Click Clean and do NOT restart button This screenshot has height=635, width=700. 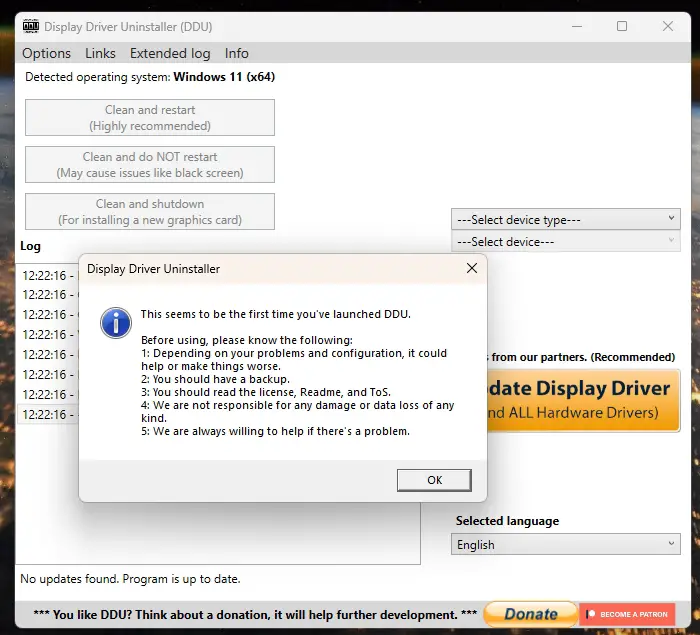150,164
